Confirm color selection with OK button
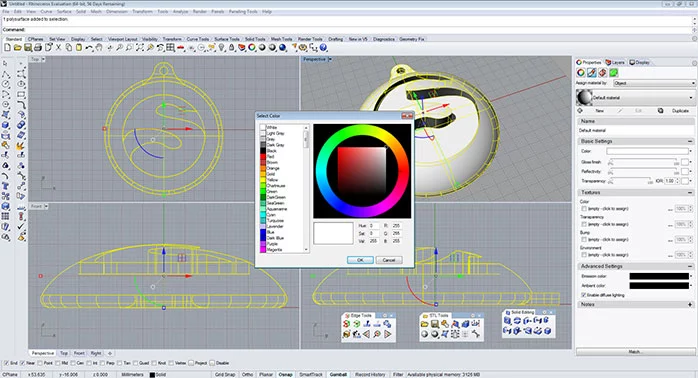This screenshot has width=698, height=378. [x=360, y=260]
